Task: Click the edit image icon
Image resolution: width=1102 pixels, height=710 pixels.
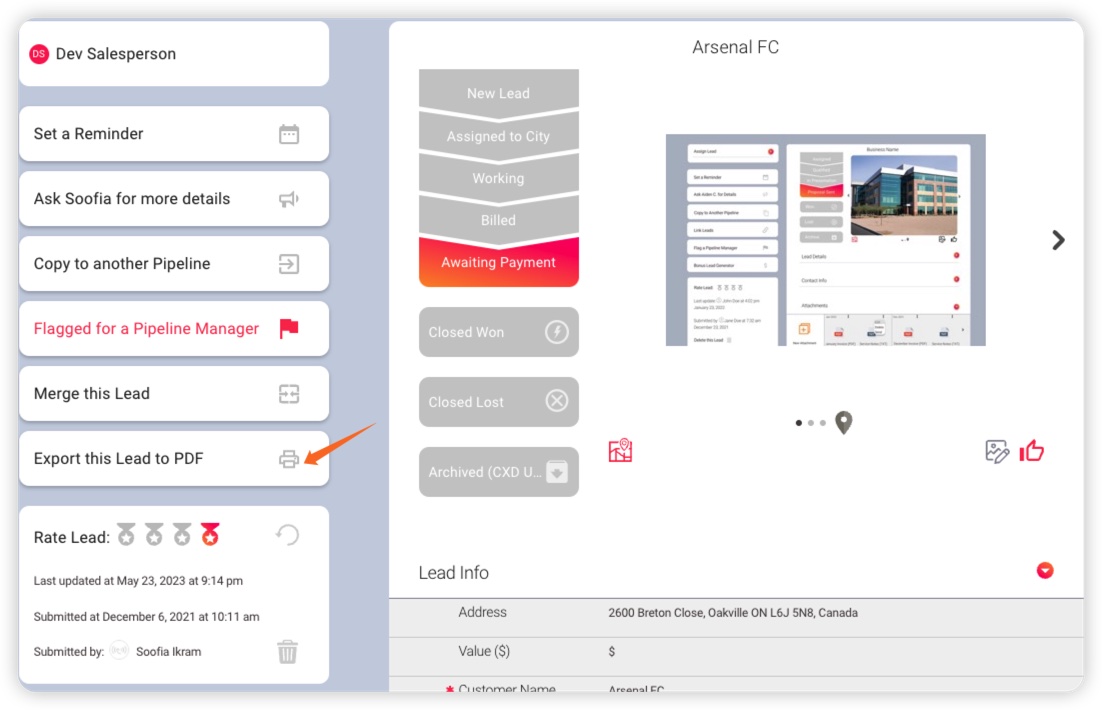Action: click(997, 451)
